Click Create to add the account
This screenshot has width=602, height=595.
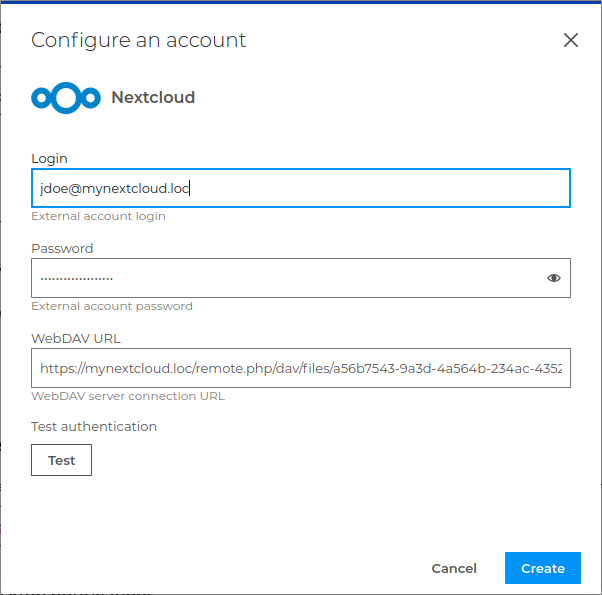click(543, 568)
